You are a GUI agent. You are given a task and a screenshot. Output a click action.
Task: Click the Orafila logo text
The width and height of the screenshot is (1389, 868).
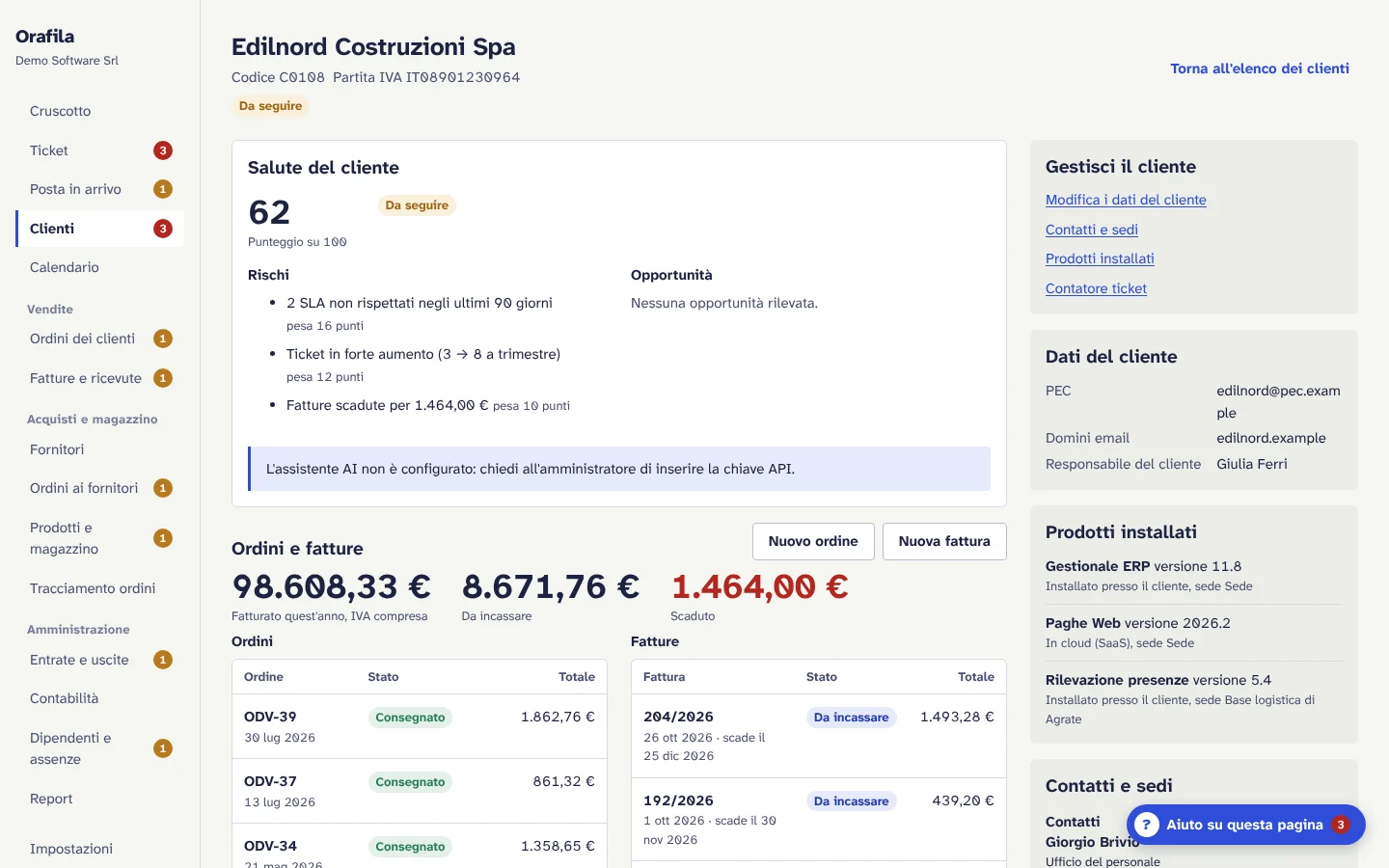coord(44,36)
